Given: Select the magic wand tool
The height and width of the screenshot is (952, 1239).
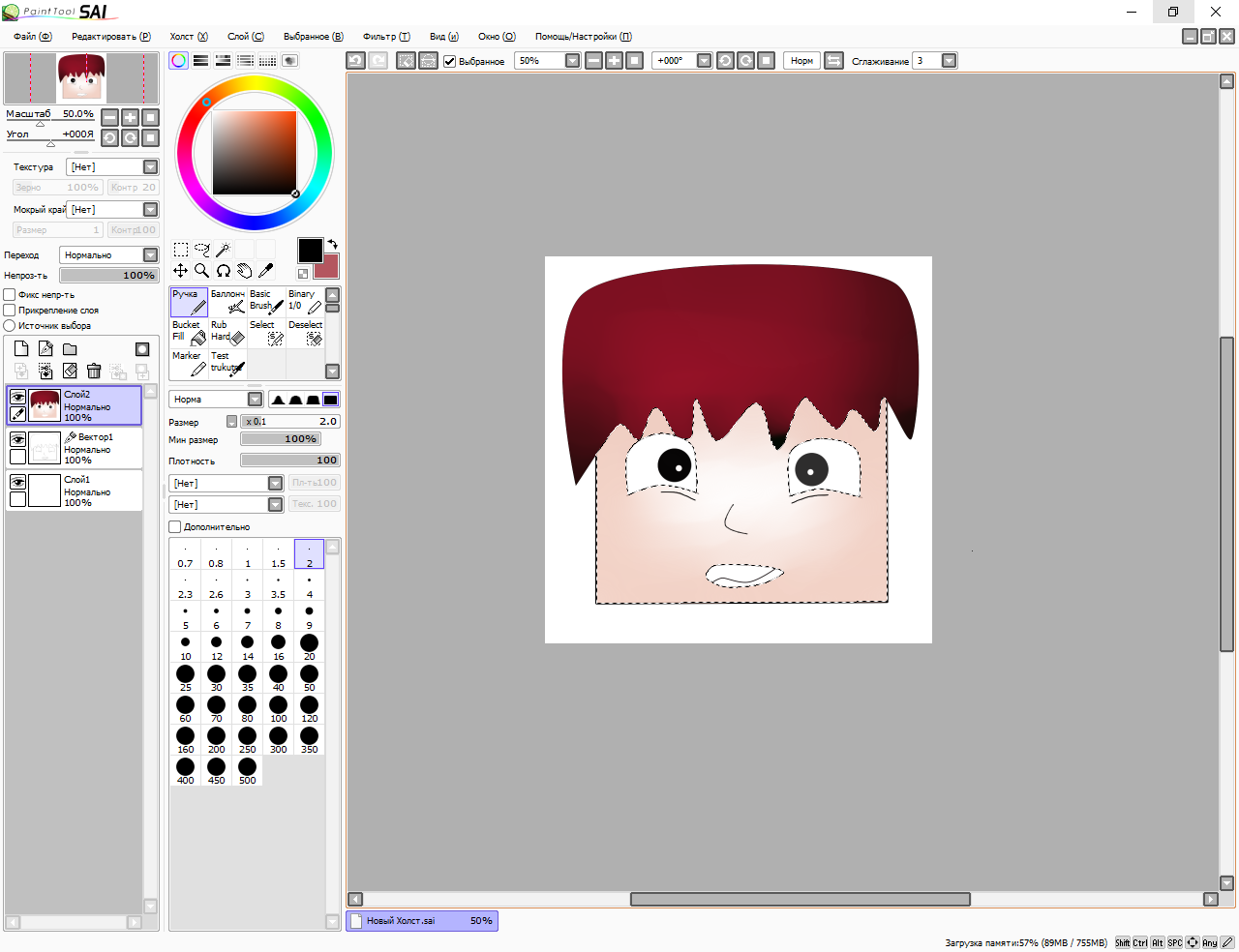Looking at the screenshot, I should pos(224,250).
